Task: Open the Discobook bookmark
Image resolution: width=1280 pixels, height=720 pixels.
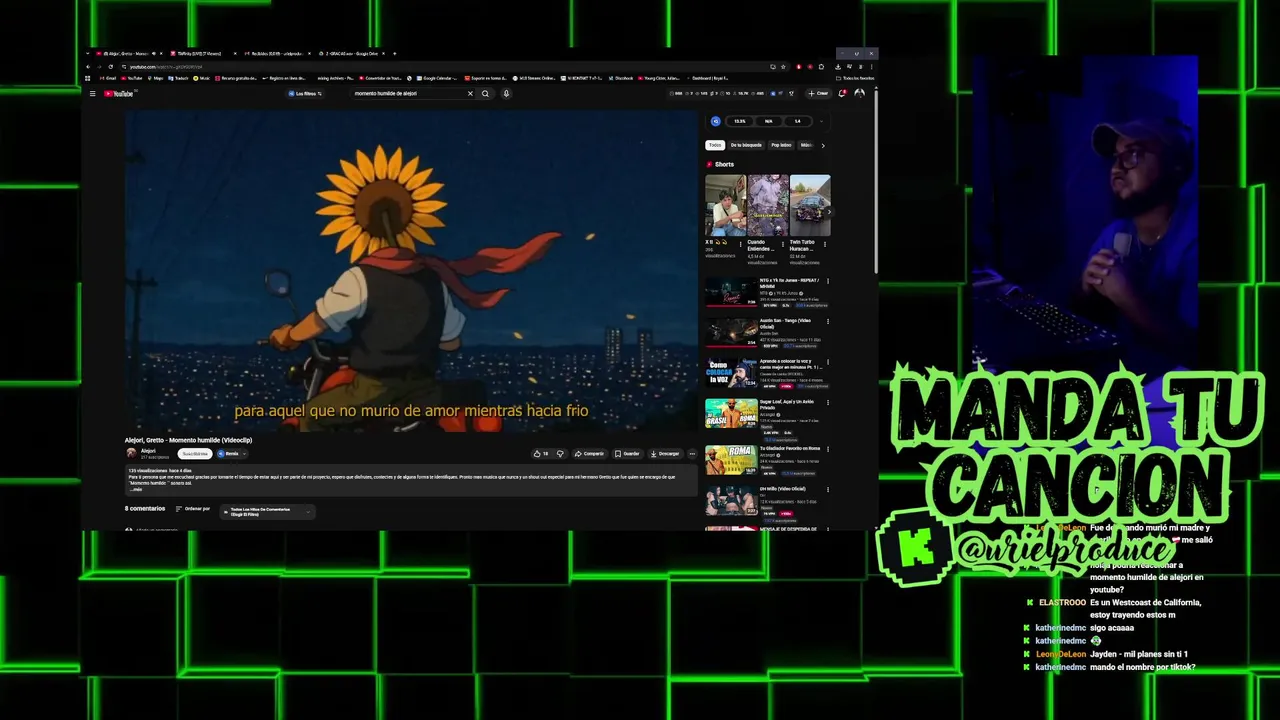Action: click(621, 78)
